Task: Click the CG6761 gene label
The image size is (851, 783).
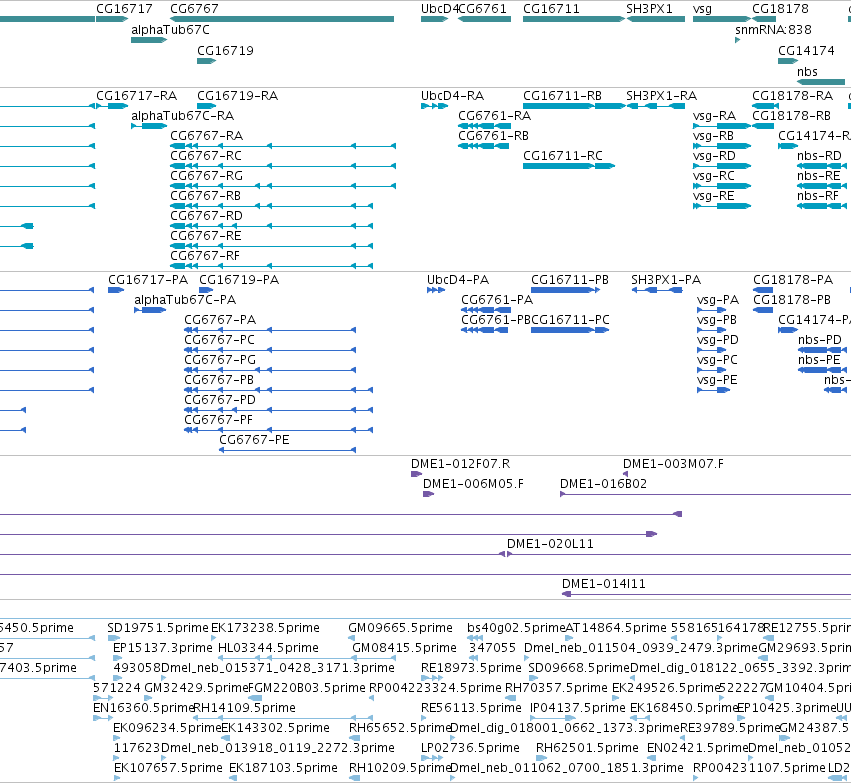Action: (x=482, y=9)
